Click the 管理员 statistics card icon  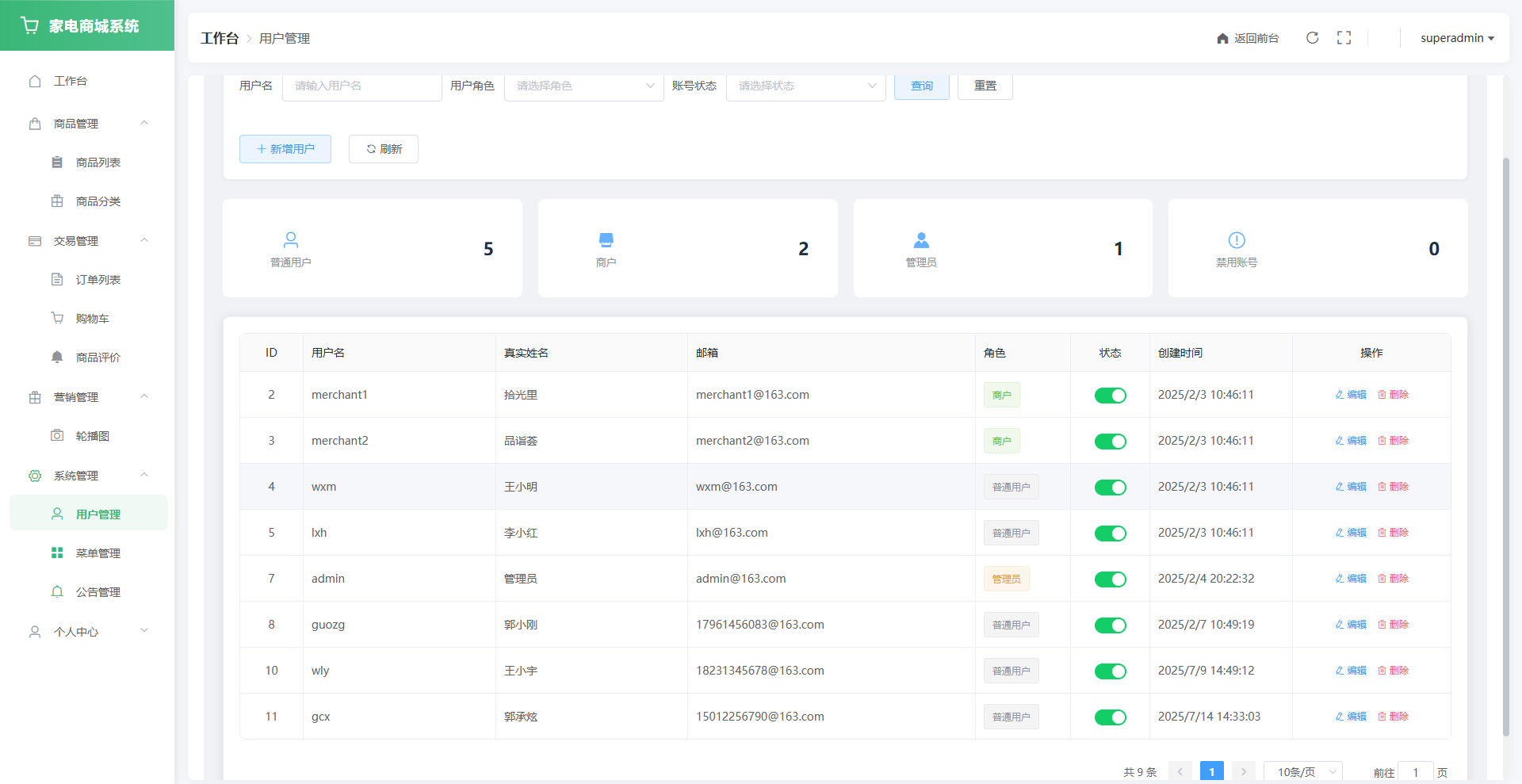[921, 239]
